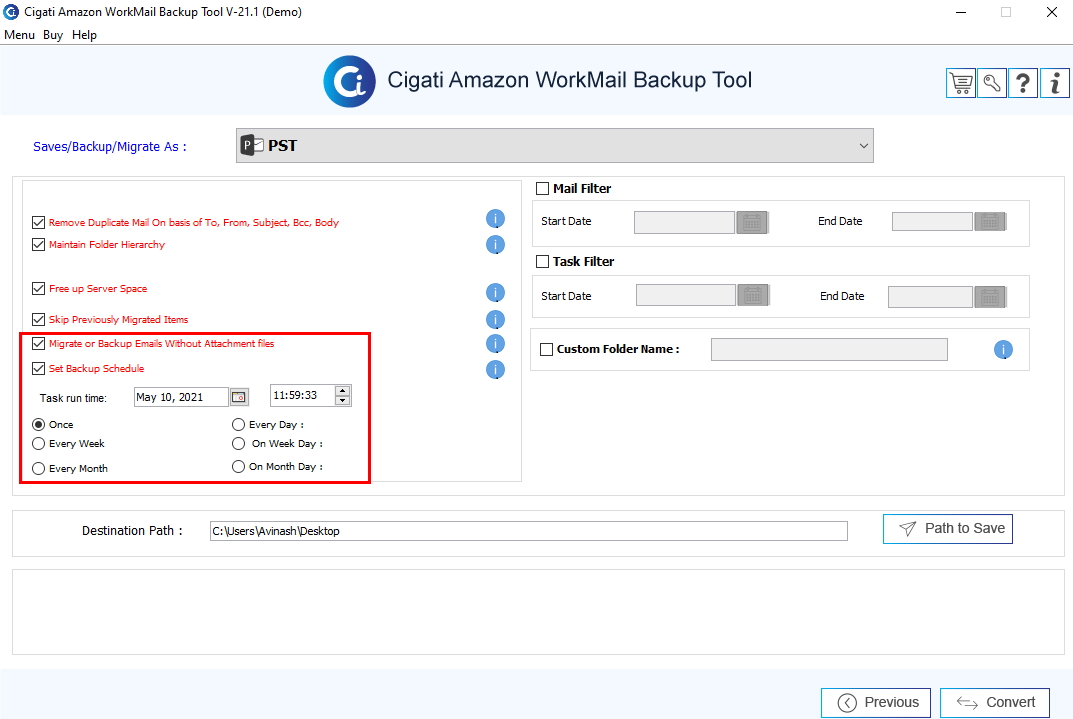Click the Destination Path text field

(529, 531)
